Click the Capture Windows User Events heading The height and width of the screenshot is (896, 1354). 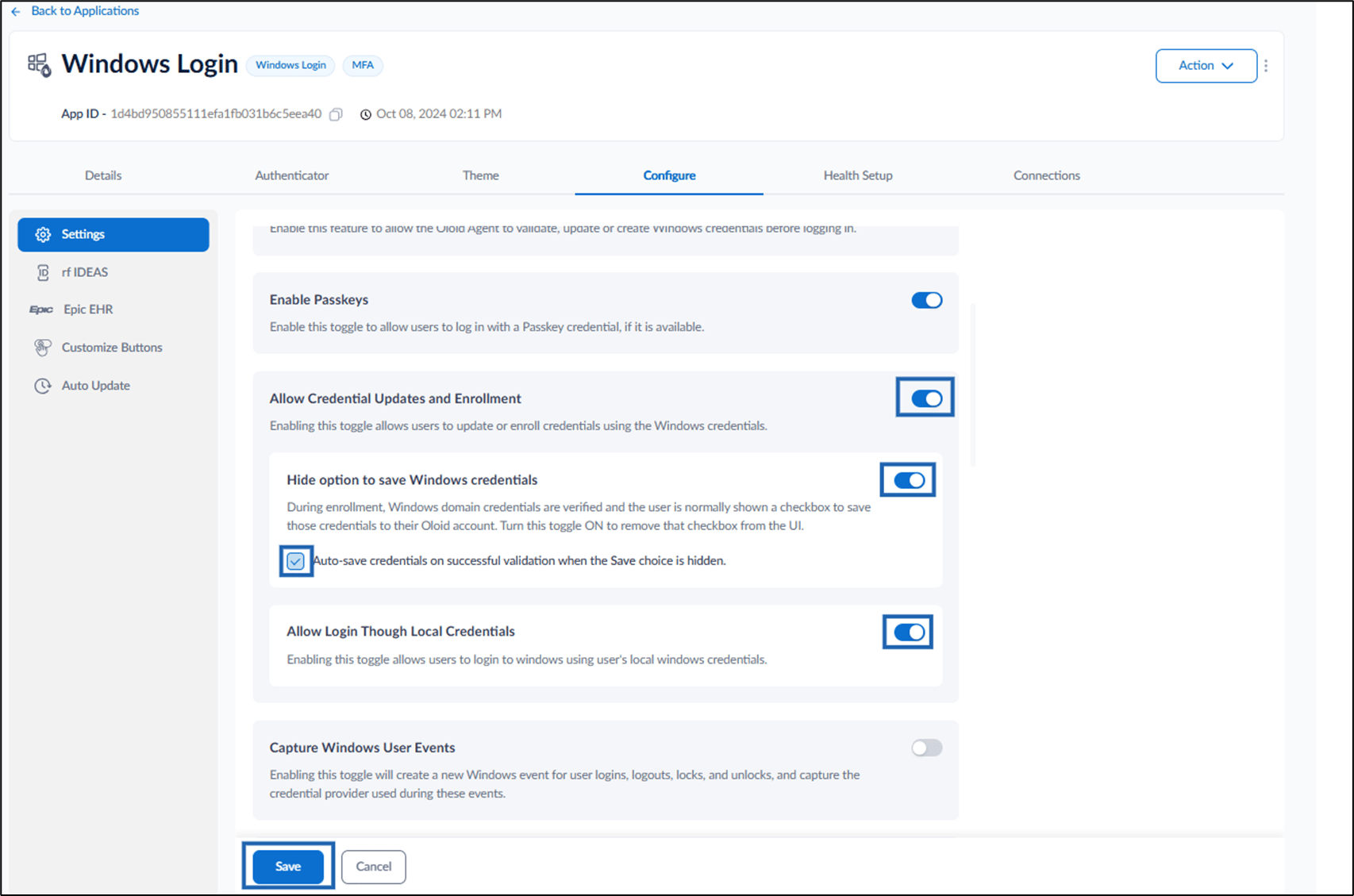(x=362, y=748)
